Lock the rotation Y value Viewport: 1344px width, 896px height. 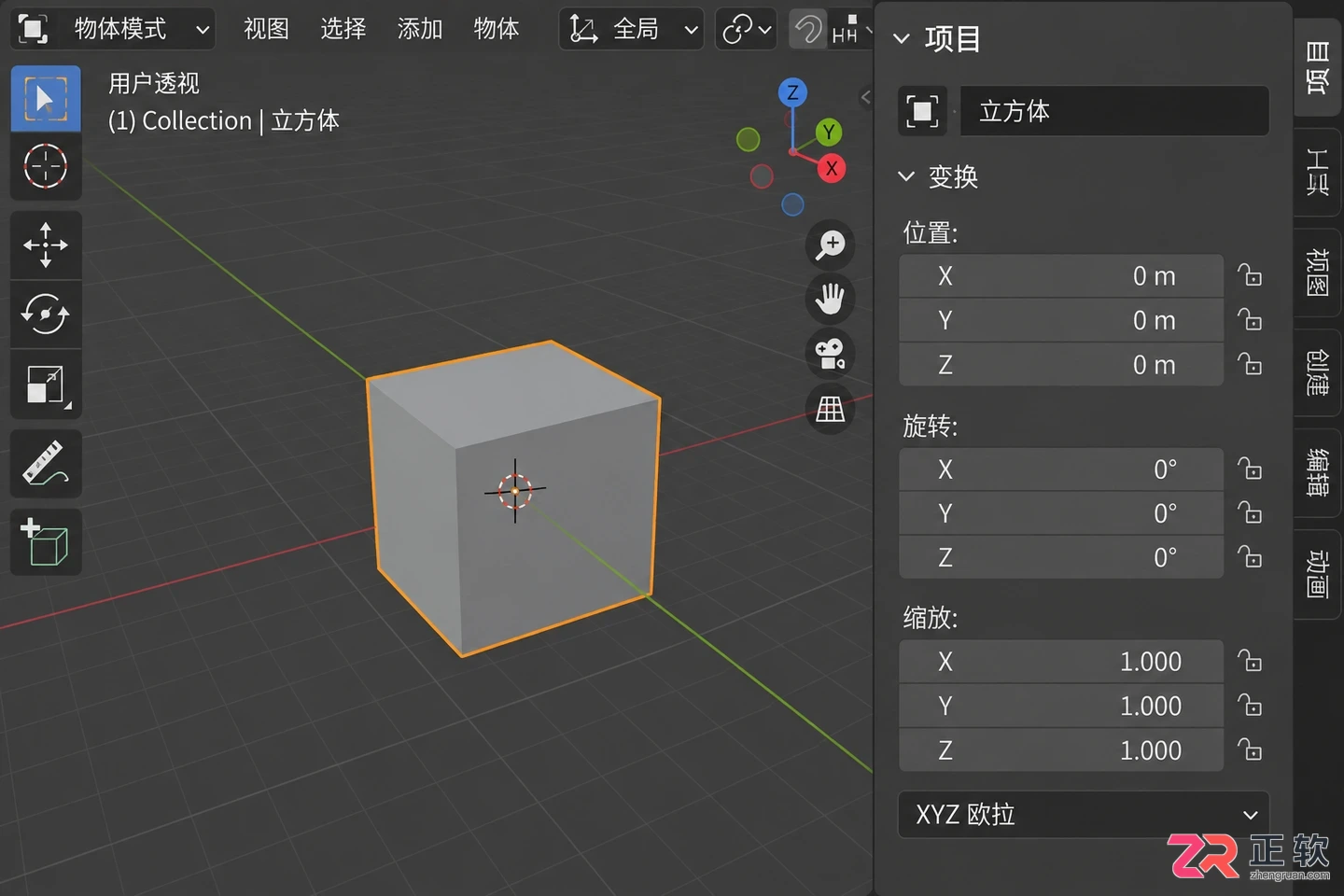[1250, 513]
